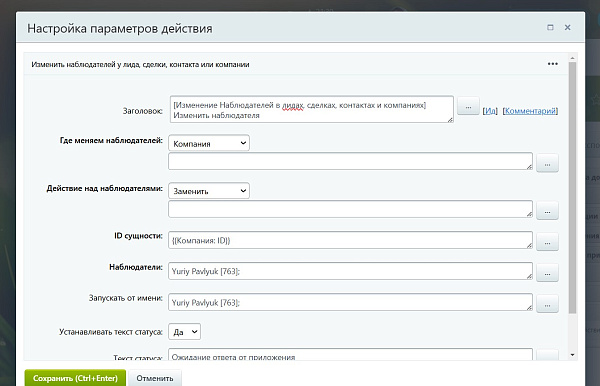The image size is (600, 386).
Task: Click into the Заголовок title text area
Action: [x=312, y=109]
